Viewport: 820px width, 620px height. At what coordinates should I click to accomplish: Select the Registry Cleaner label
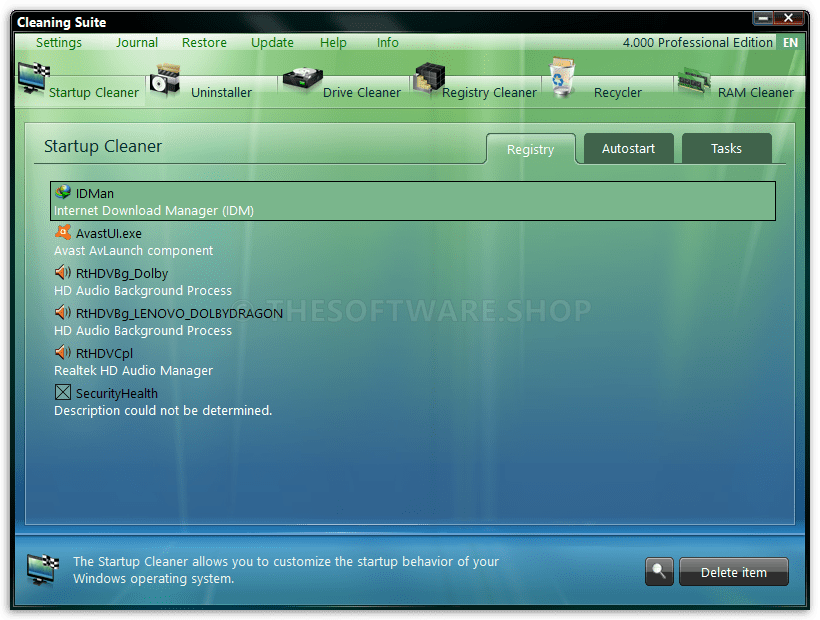(x=489, y=93)
